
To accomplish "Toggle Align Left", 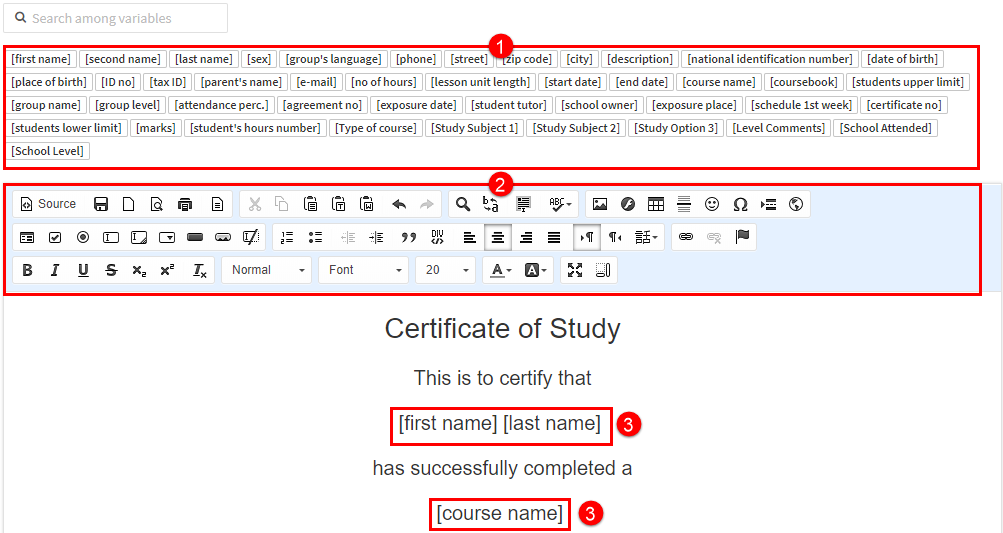I will click(x=470, y=237).
